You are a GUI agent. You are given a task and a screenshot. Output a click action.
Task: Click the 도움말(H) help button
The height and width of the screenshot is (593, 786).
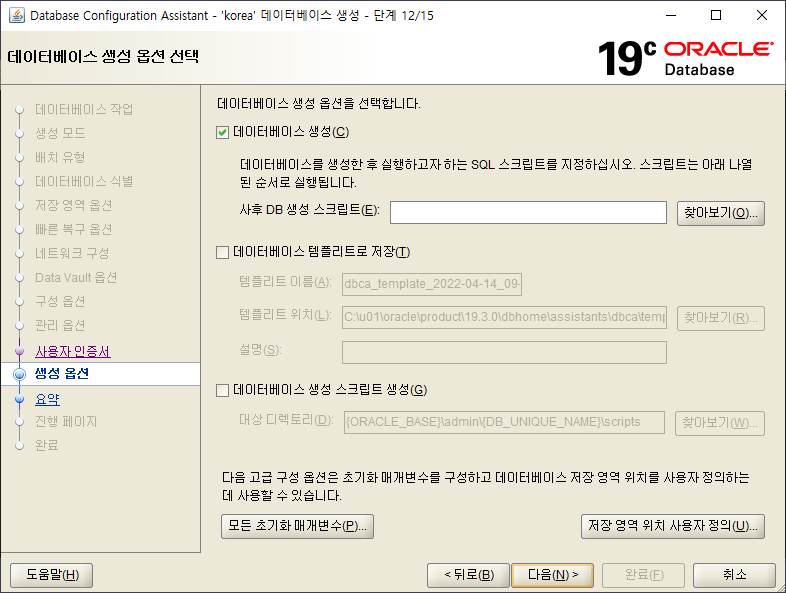click(x=52, y=575)
